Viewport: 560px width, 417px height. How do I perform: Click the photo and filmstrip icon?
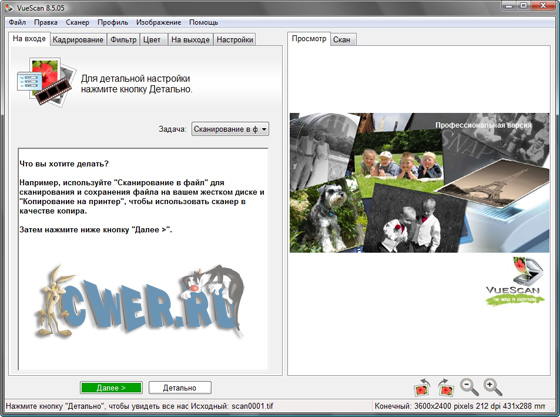click(46, 81)
